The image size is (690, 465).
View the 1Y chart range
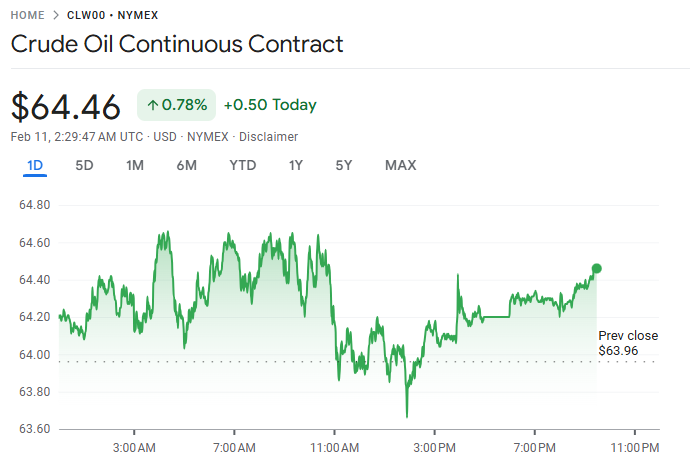click(295, 165)
